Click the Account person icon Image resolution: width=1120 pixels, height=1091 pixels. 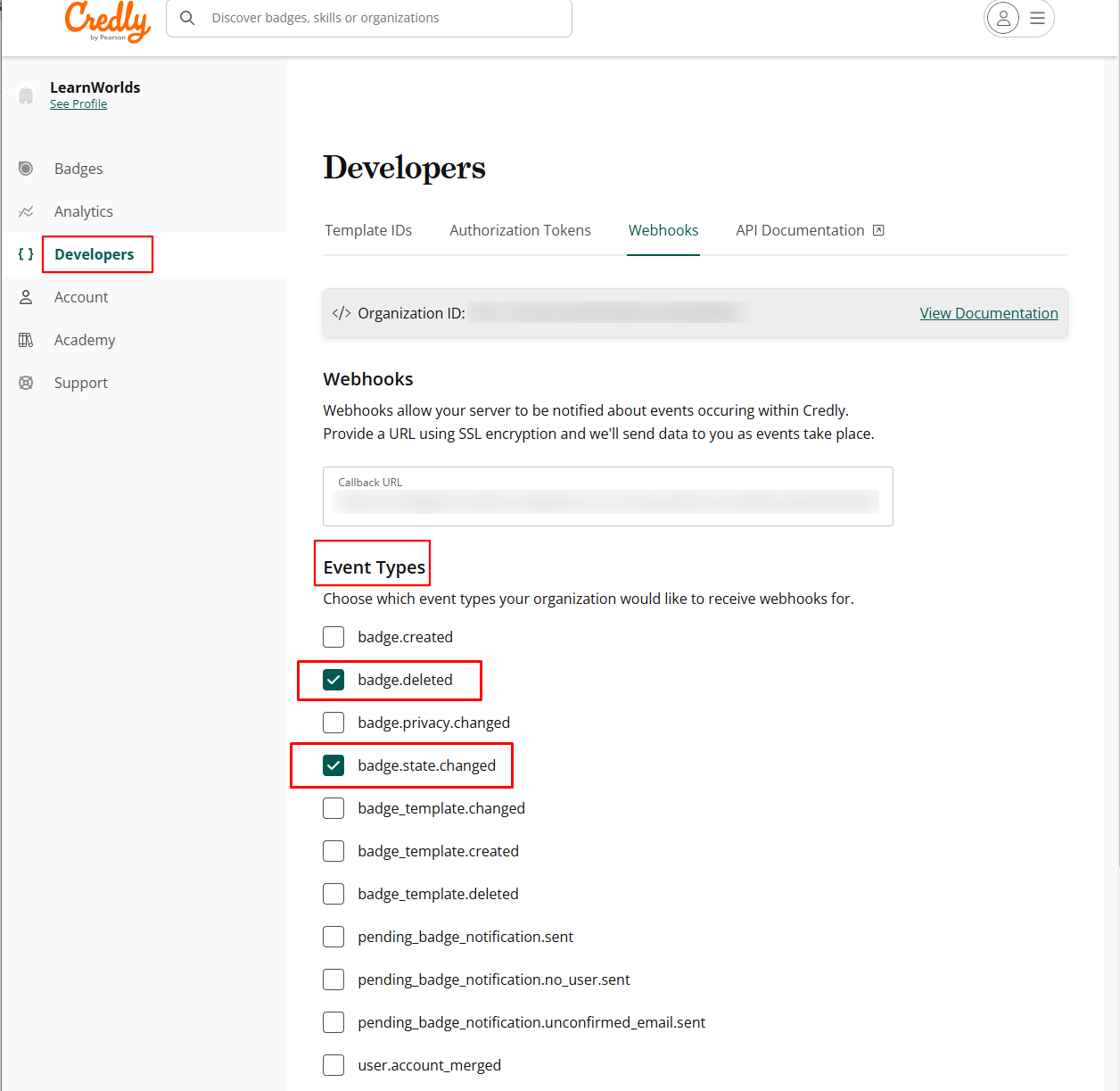26,297
